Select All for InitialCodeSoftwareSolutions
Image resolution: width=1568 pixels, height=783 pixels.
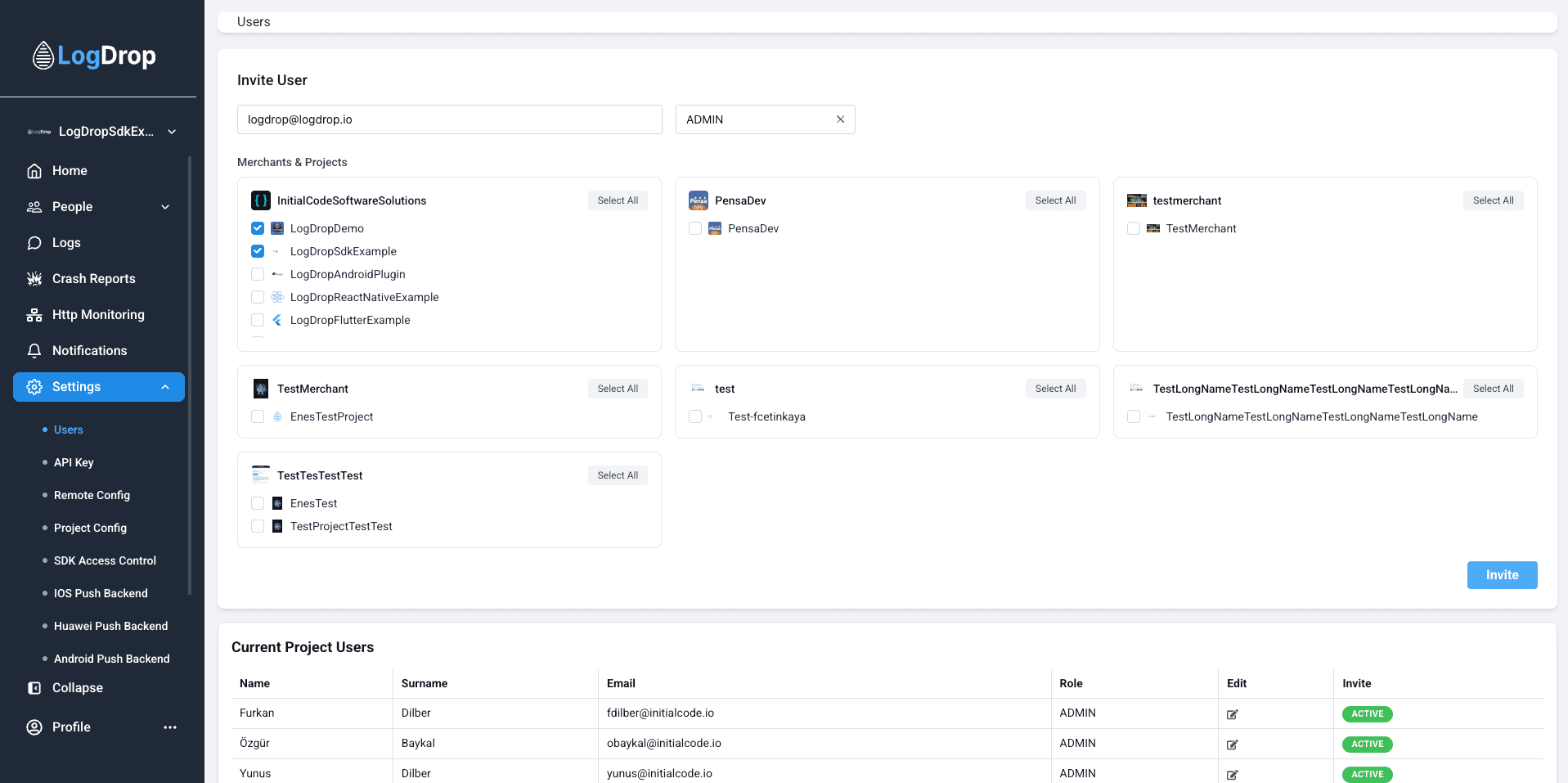(618, 200)
